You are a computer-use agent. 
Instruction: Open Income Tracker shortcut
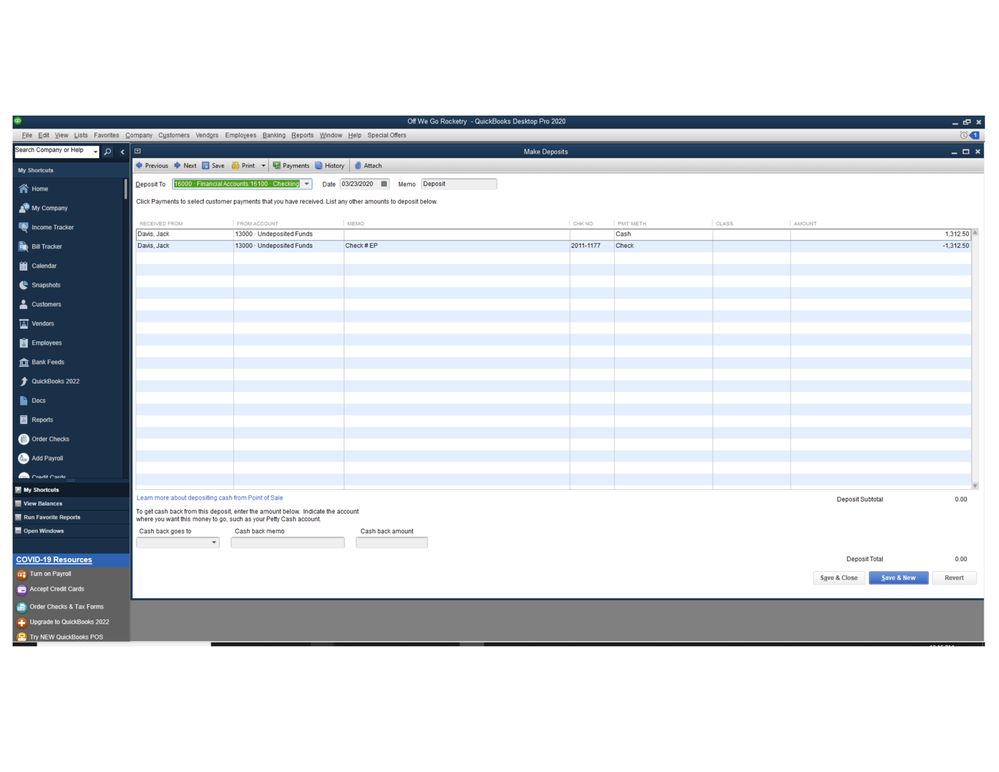pos(46,227)
